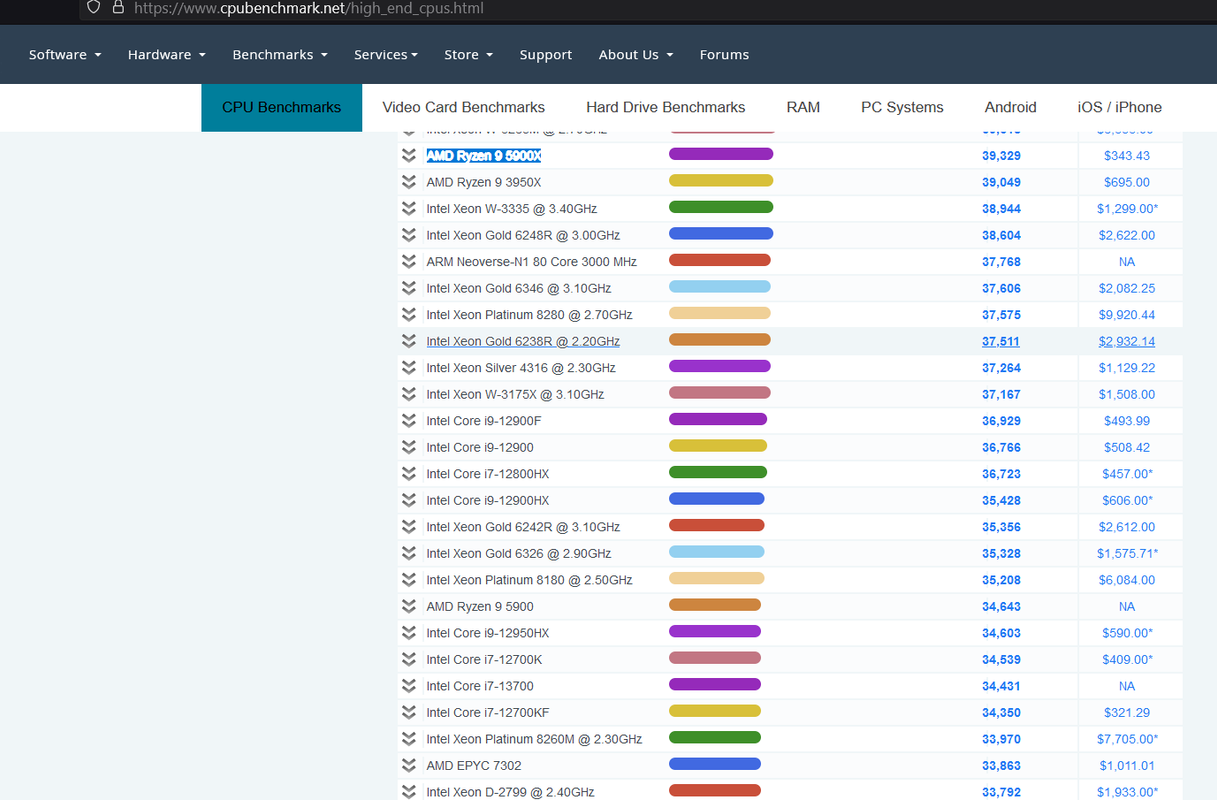1217x800 pixels.
Task: Open the Intel Core i7-12700KF link
Action: [488, 712]
